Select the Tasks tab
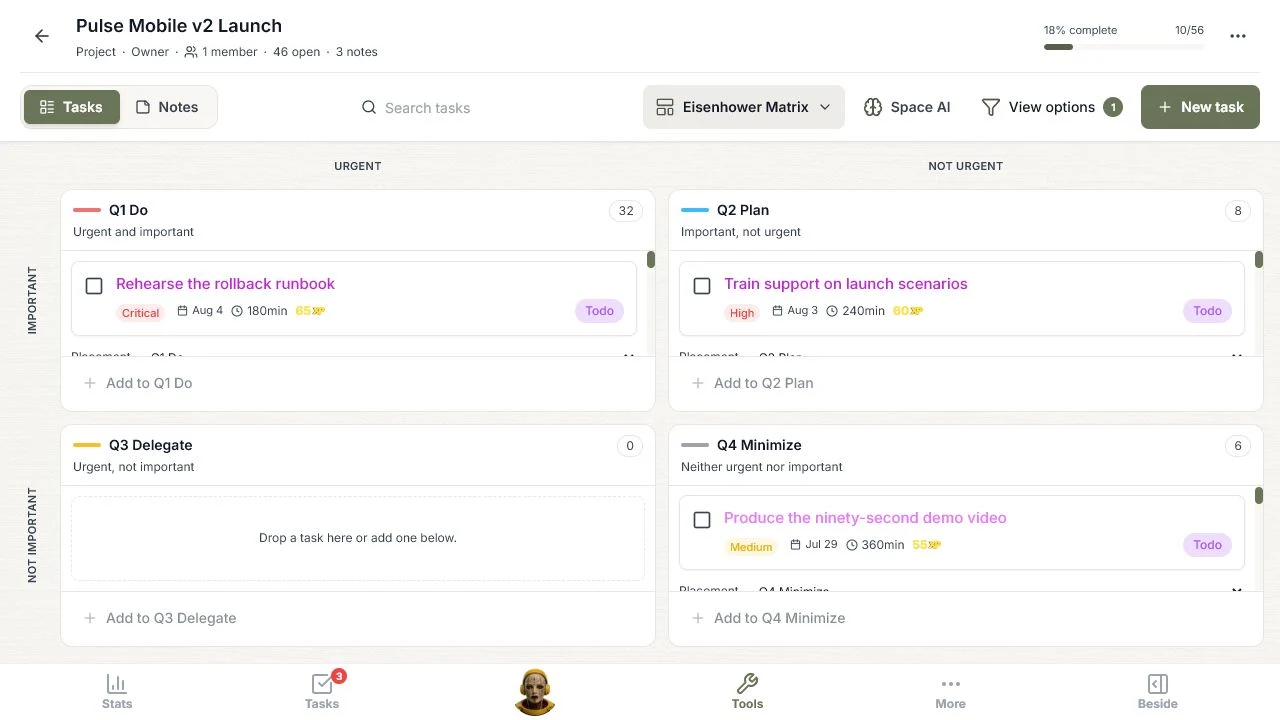 tap(71, 107)
